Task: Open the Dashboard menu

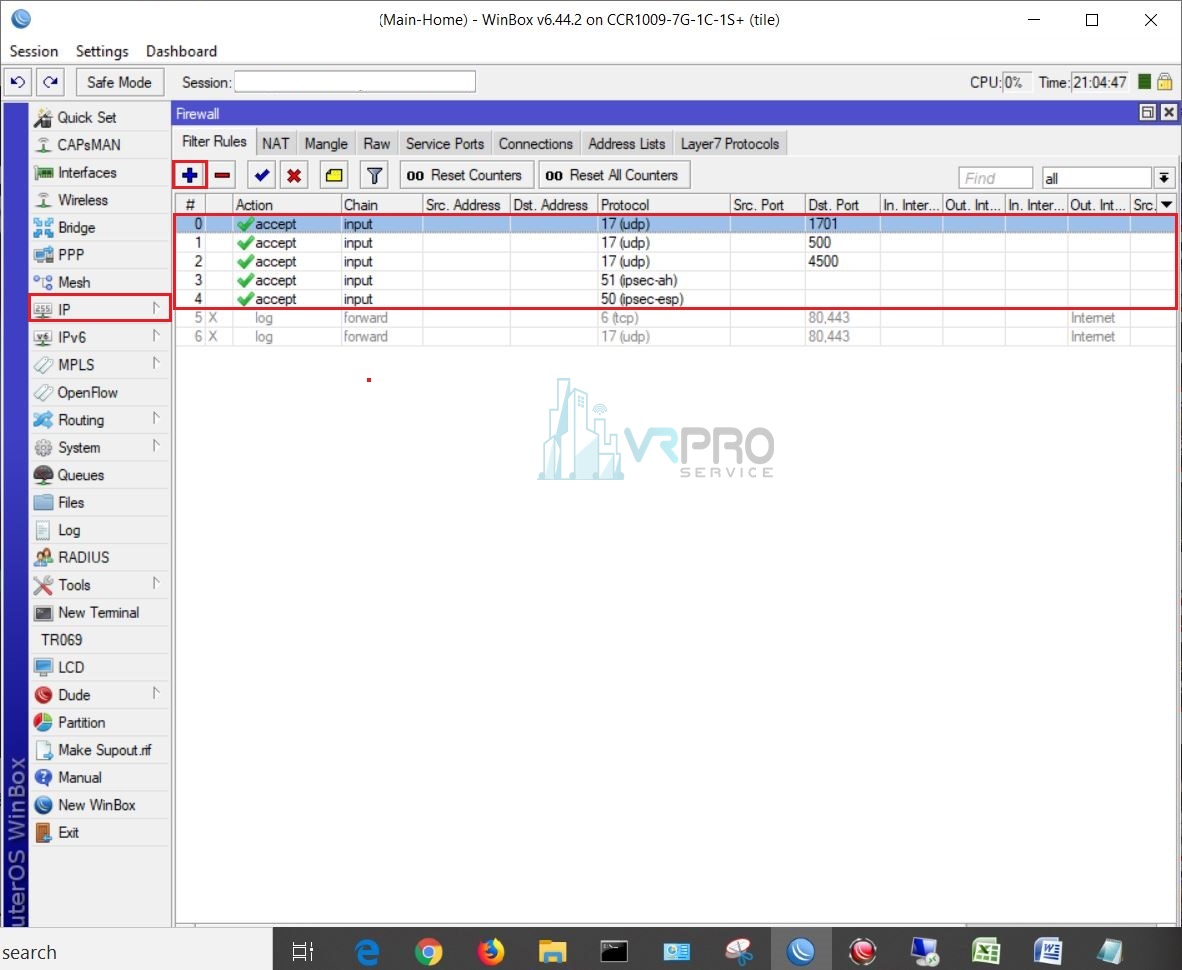Action: 182,51
